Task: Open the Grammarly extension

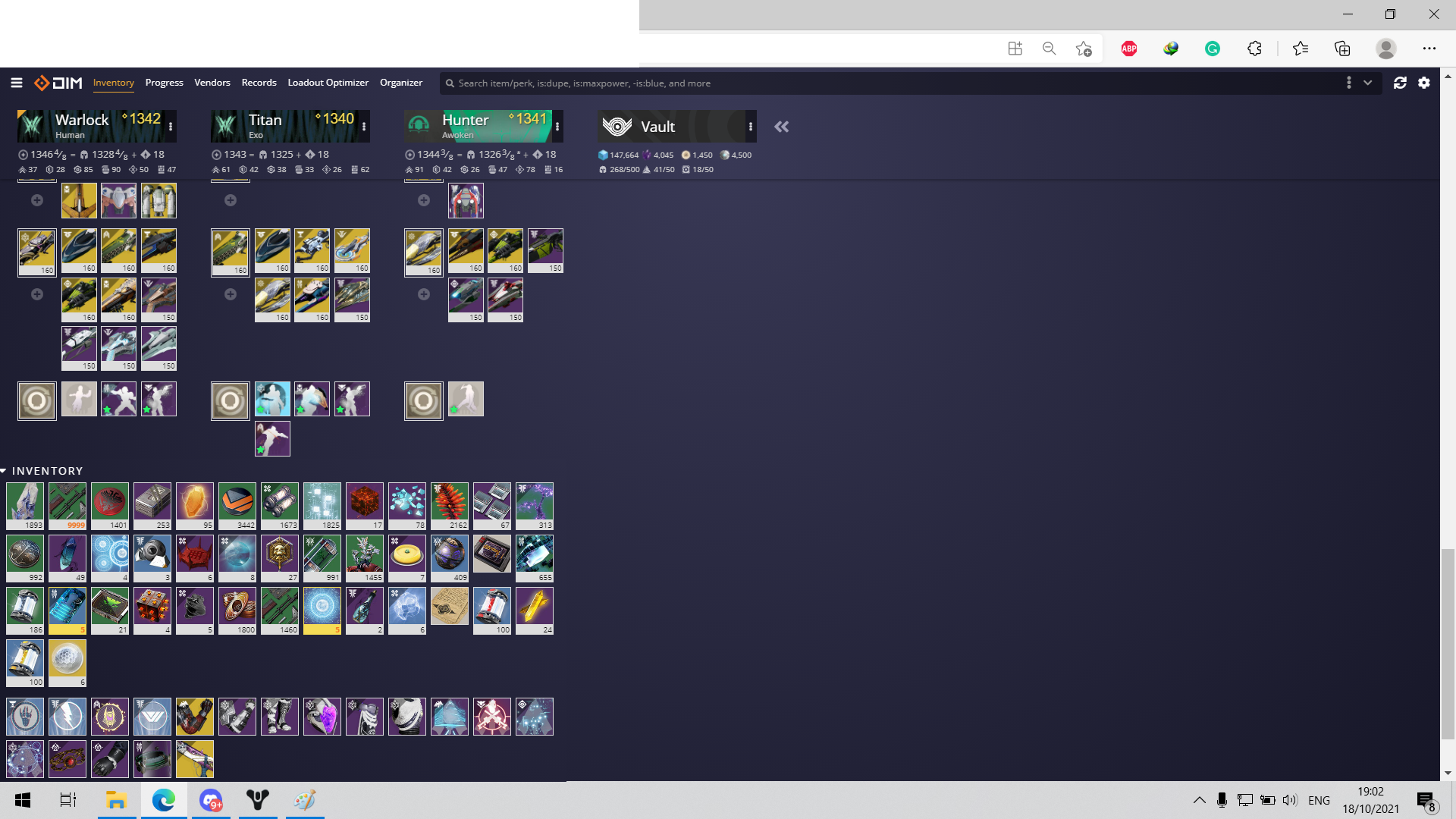Action: pos(1213,49)
